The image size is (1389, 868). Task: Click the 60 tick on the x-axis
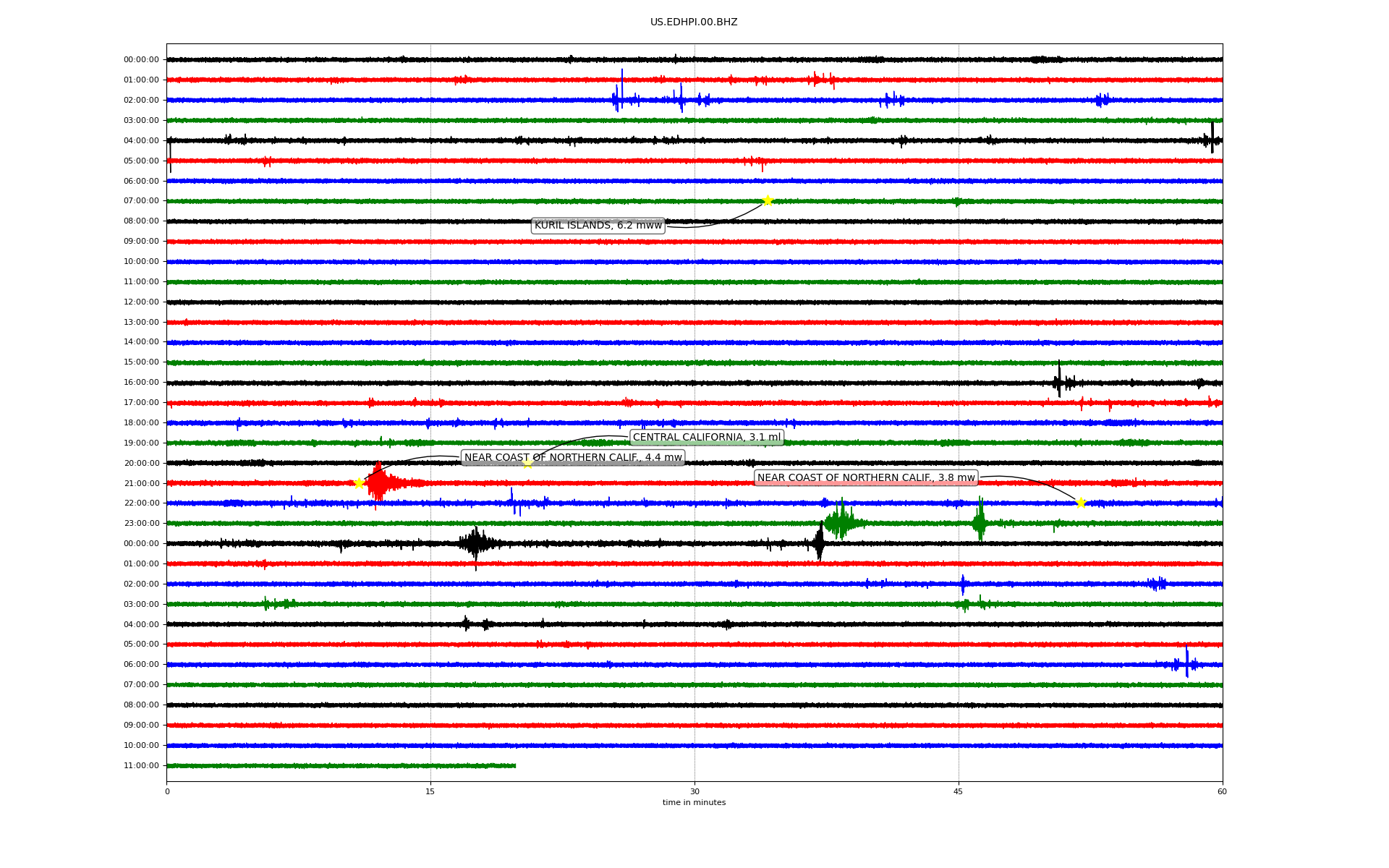click(x=1222, y=791)
